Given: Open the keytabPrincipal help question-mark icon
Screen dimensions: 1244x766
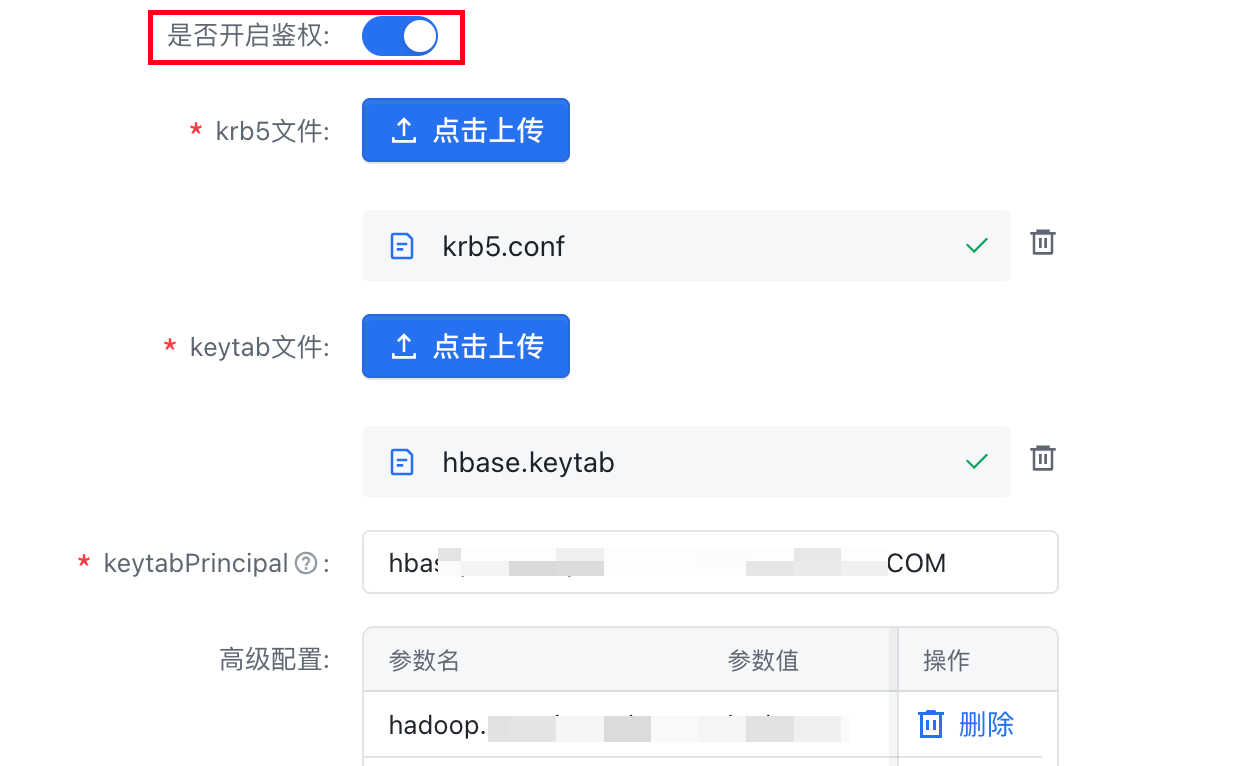Looking at the screenshot, I should click(306, 564).
